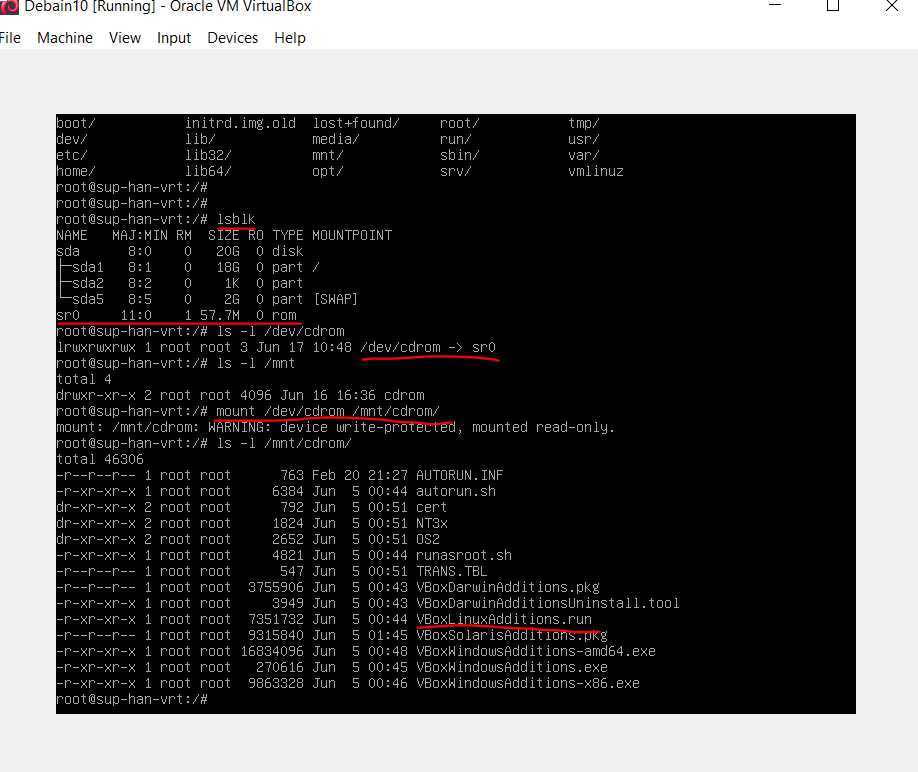918x772 pixels.
Task: Click the runasroot.sh file name
Action: 464,555
